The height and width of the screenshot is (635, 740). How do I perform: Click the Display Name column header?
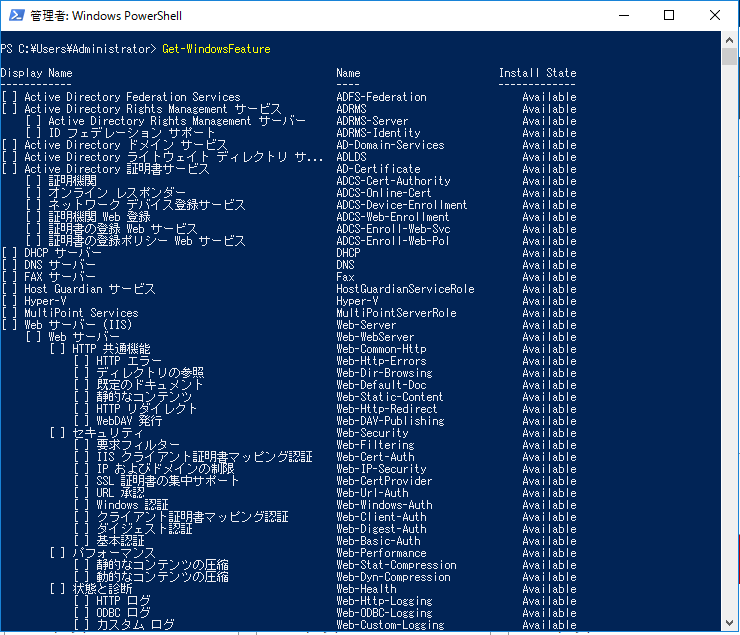(x=36, y=73)
